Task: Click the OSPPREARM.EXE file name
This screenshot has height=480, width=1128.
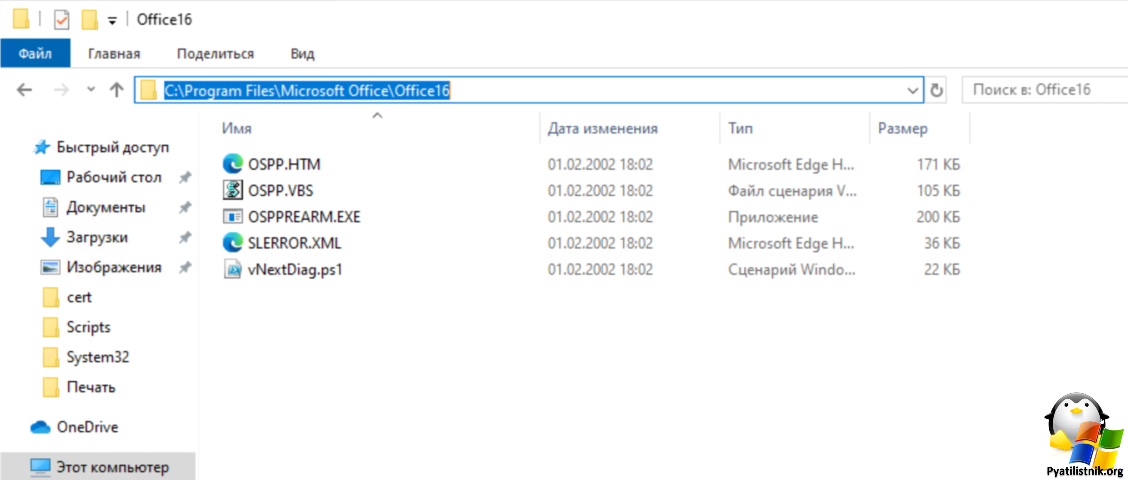Action: tap(304, 217)
